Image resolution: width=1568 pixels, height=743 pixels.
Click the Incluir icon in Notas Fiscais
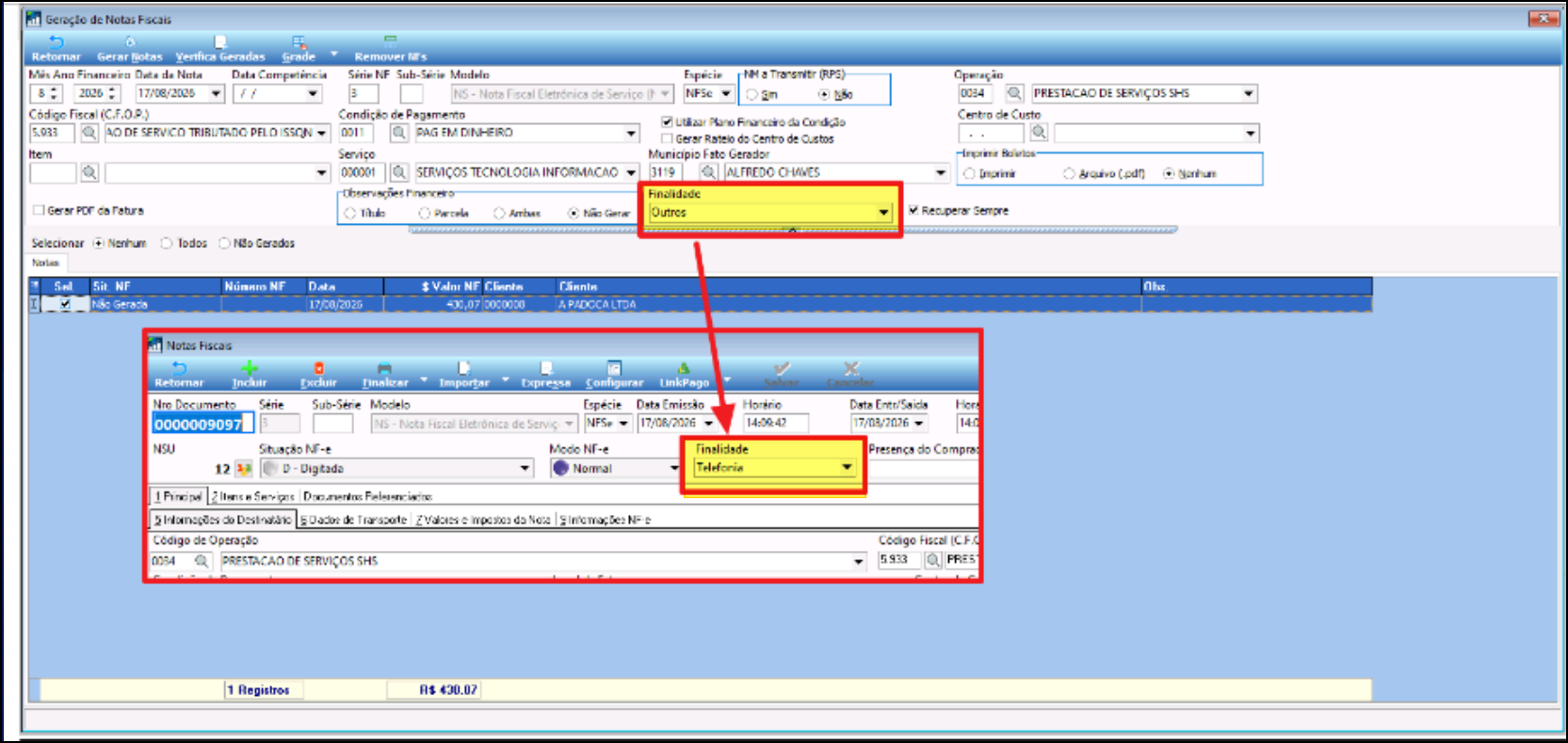tap(250, 368)
